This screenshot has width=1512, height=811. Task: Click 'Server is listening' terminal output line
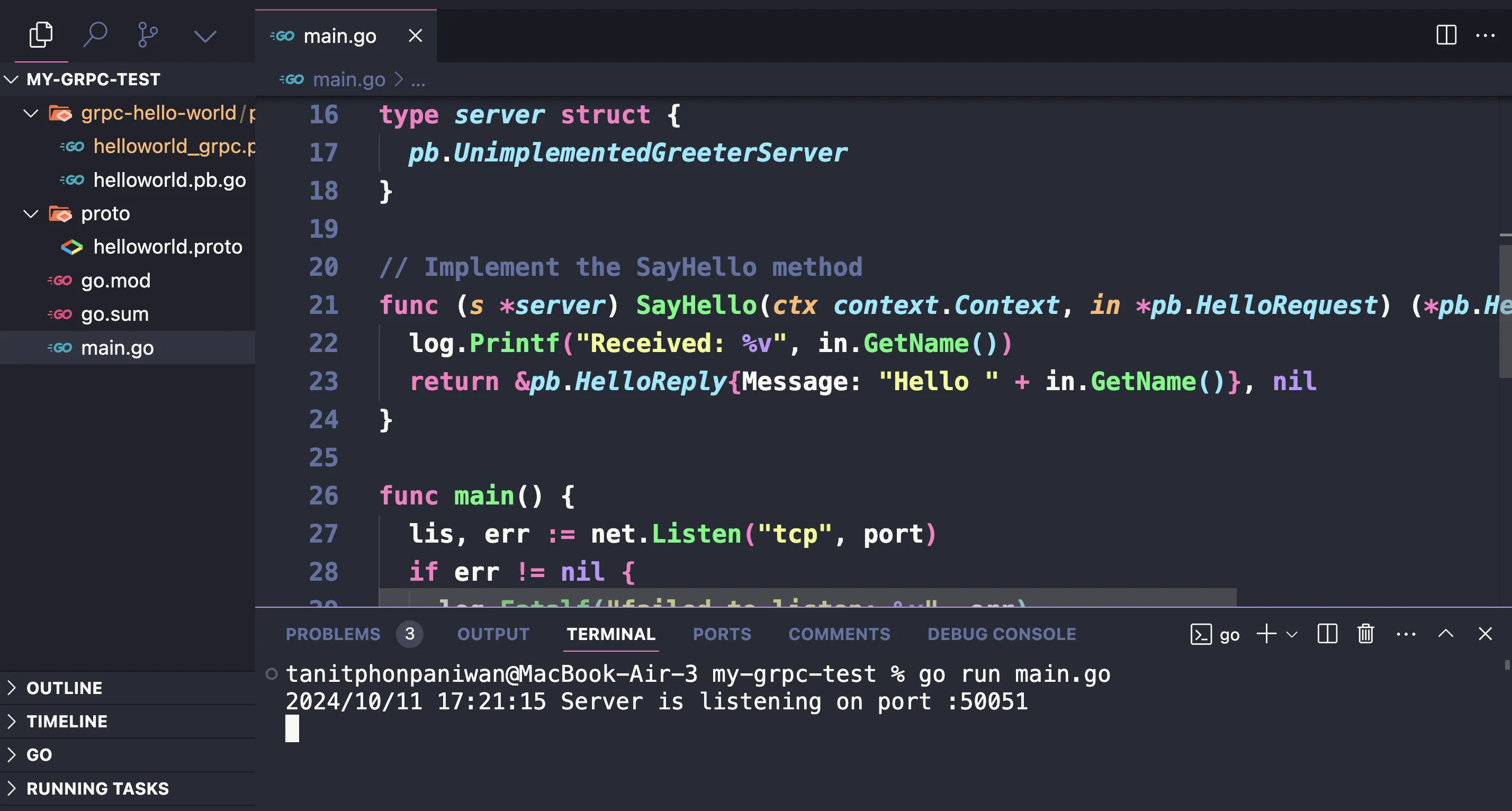(x=656, y=701)
